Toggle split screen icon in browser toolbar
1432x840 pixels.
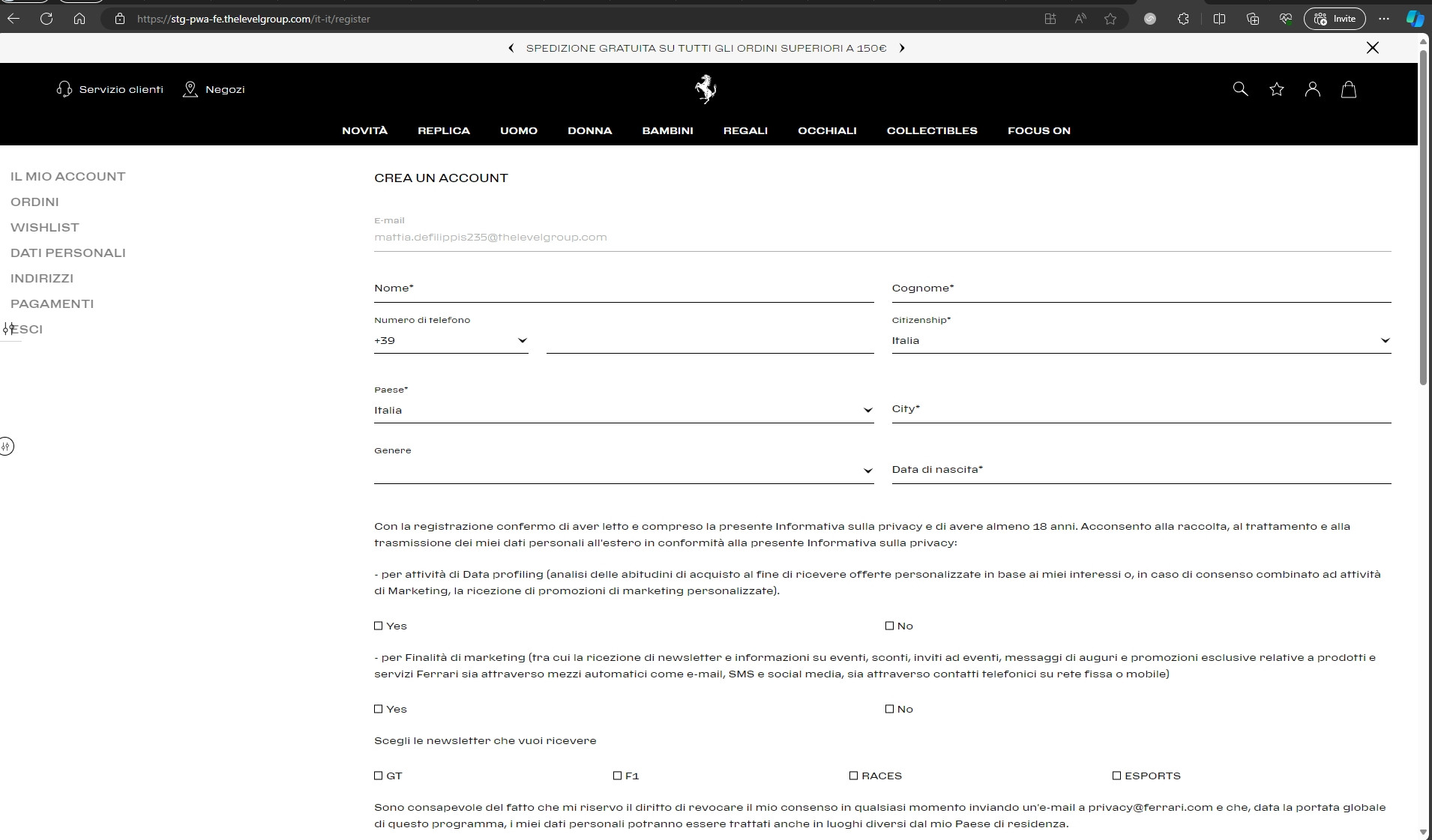[x=1219, y=19]
